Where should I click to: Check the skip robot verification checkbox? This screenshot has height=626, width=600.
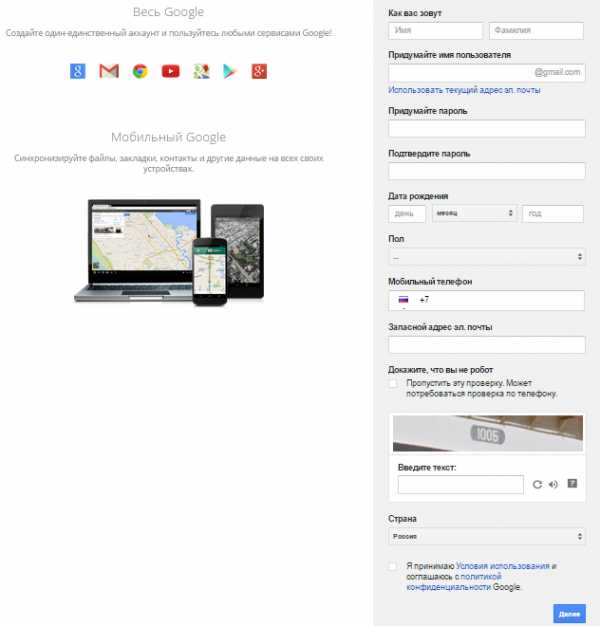pos(393,384)
